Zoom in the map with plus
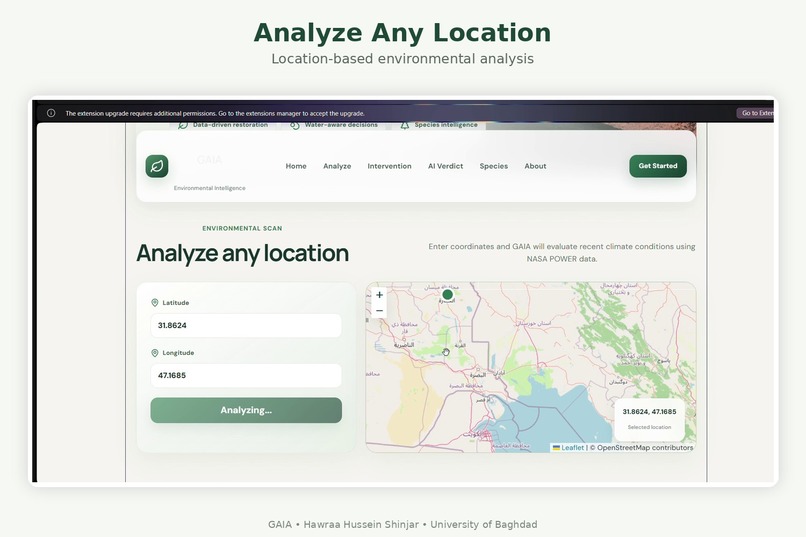806x537 pixels. [379, 295]
